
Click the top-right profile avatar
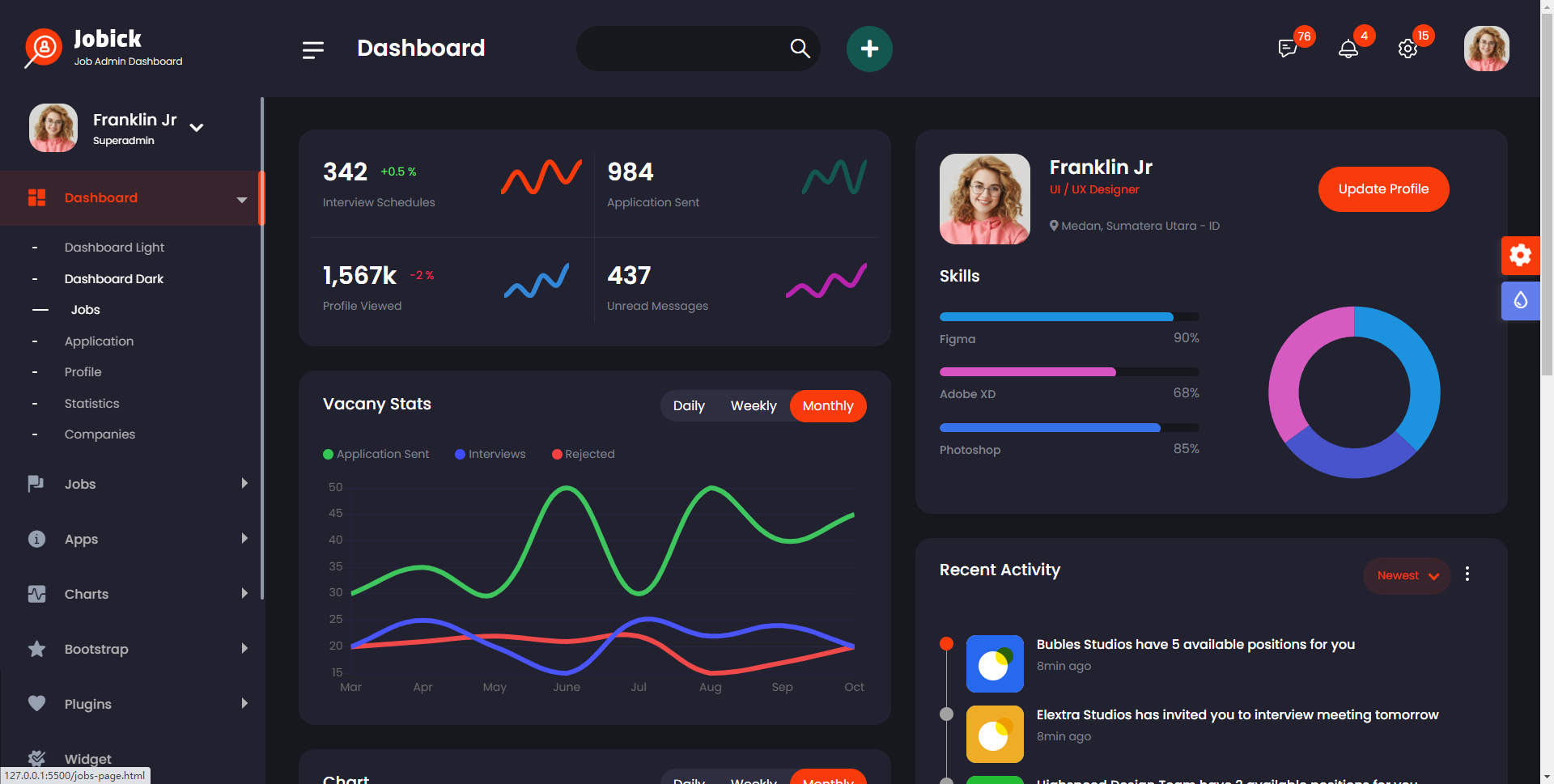click(x=1487, y=49)
